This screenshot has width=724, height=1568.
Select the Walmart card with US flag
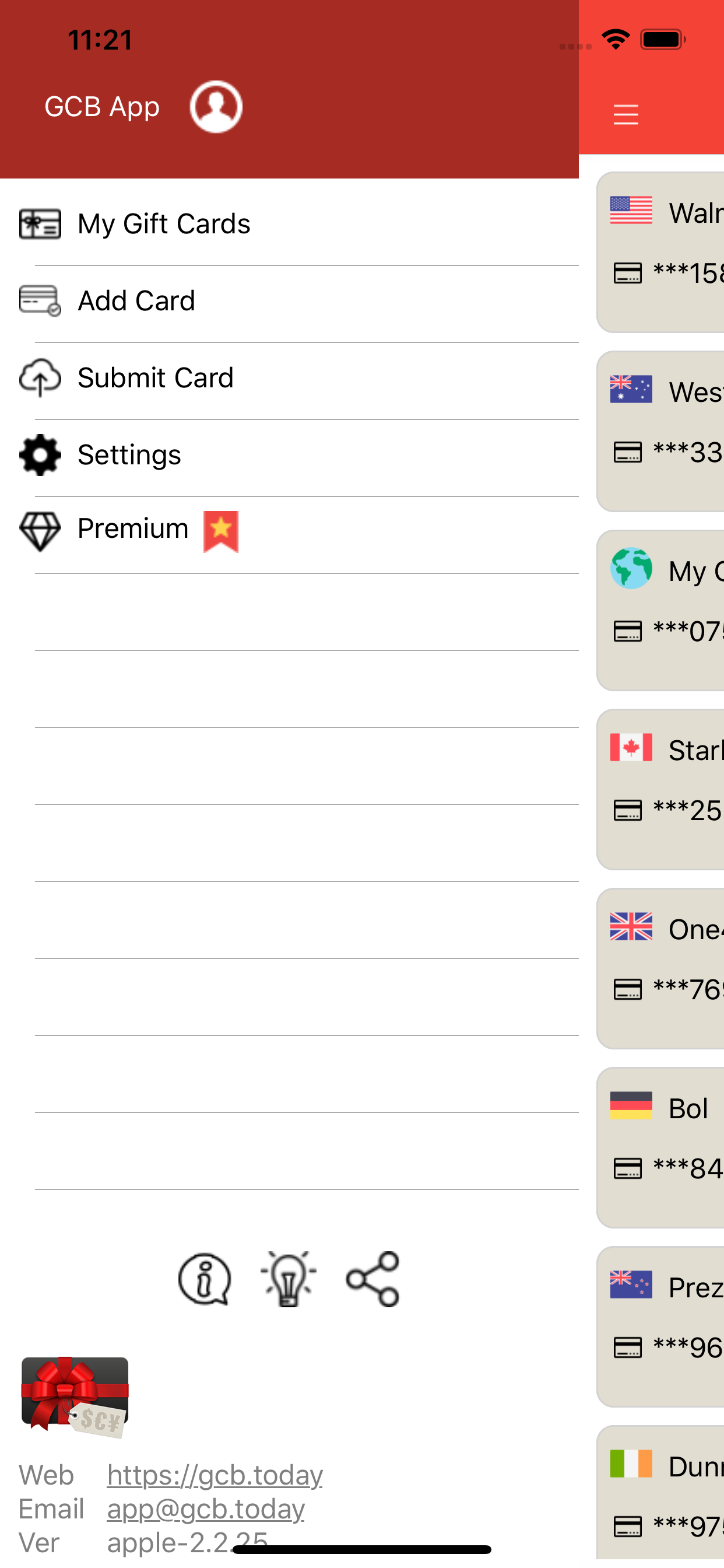coord(660,252)
